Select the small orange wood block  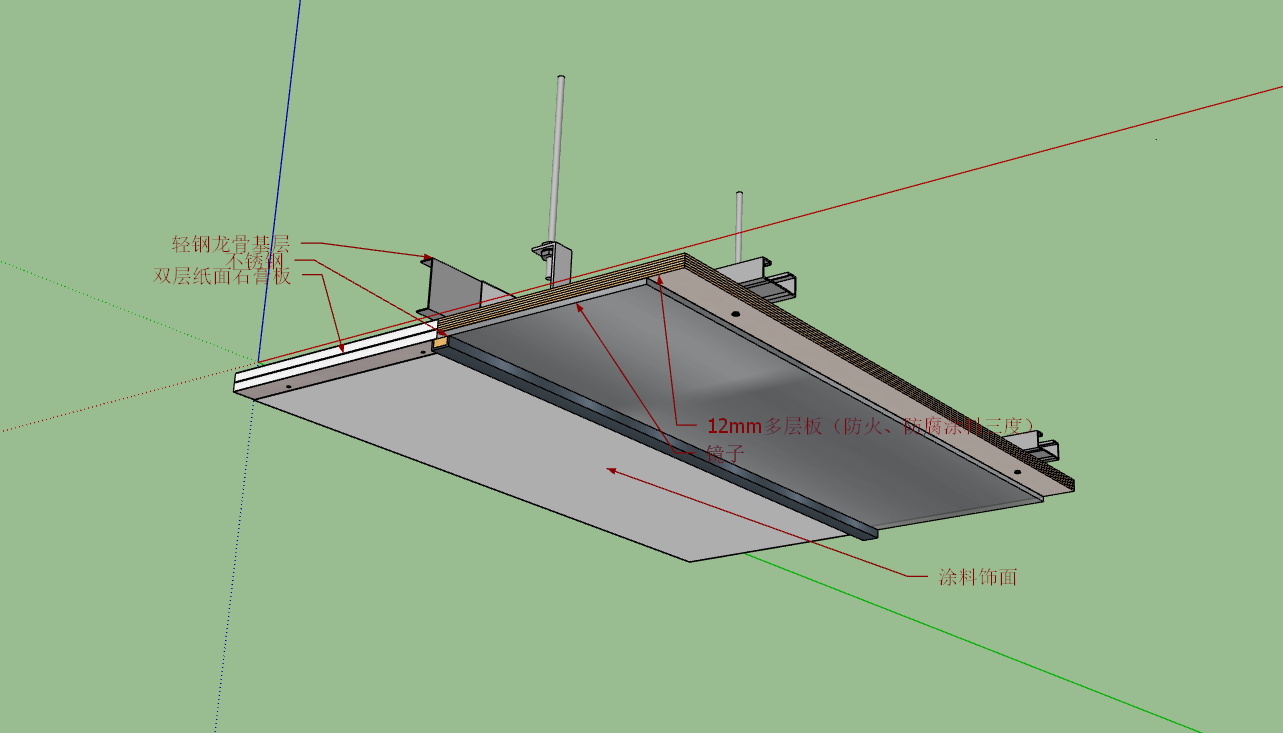(x=439, y=341)
